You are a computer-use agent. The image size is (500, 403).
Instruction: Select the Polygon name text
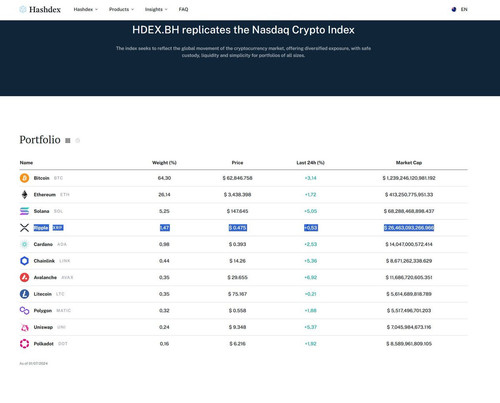coord(43,311)
